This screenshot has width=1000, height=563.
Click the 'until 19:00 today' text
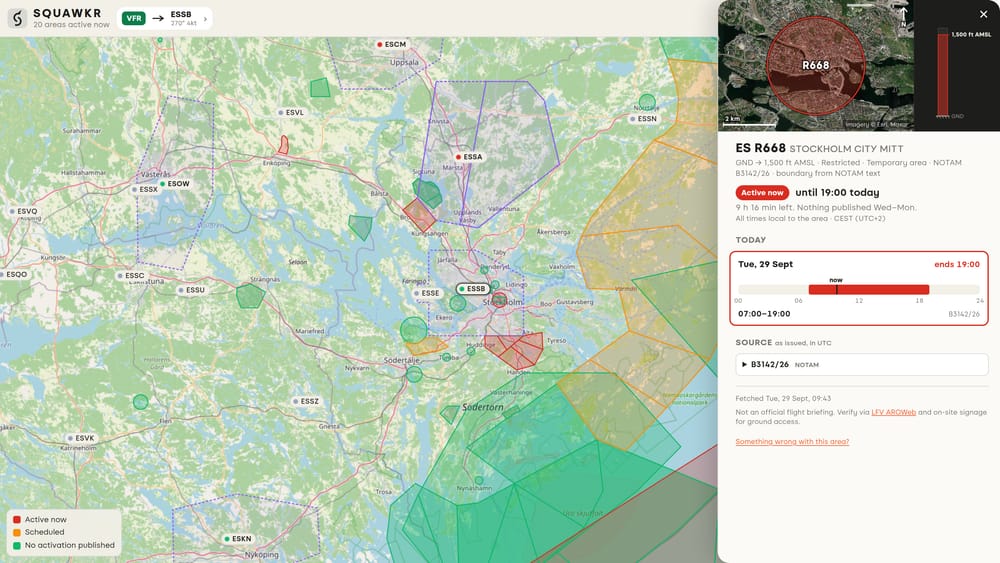tap(837, 193)
